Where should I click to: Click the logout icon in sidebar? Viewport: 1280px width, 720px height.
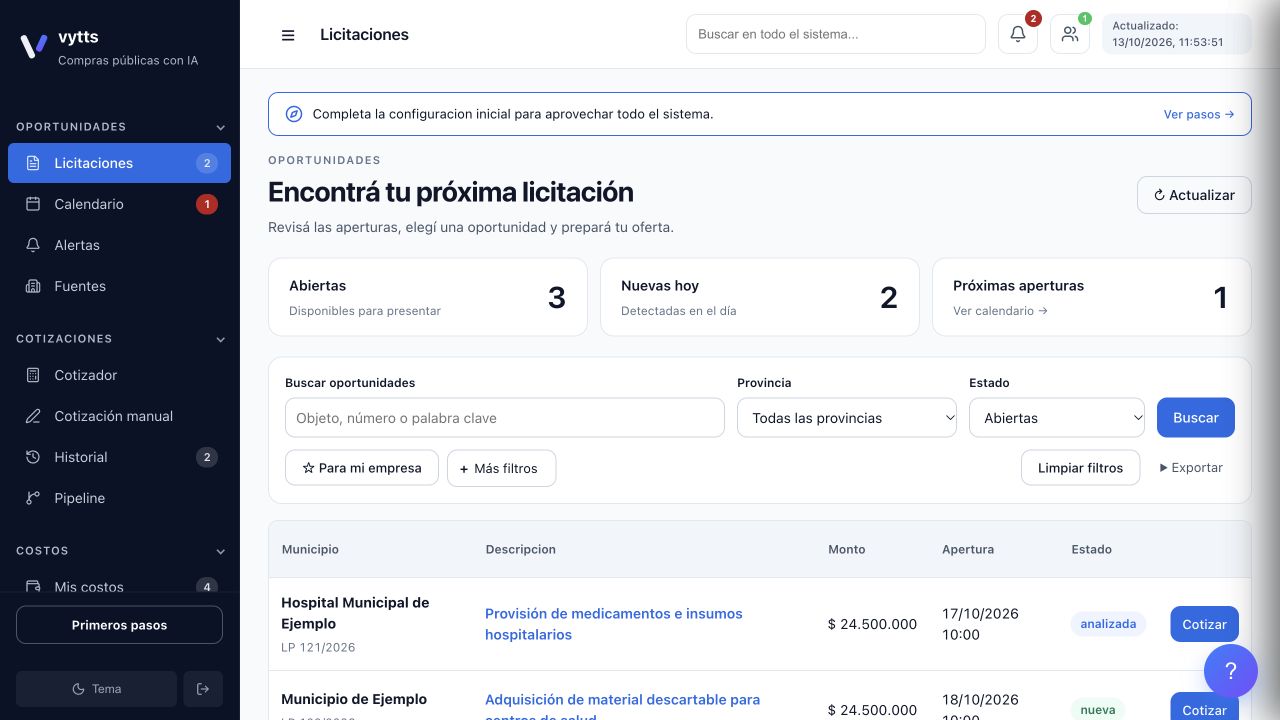(203, 689)
